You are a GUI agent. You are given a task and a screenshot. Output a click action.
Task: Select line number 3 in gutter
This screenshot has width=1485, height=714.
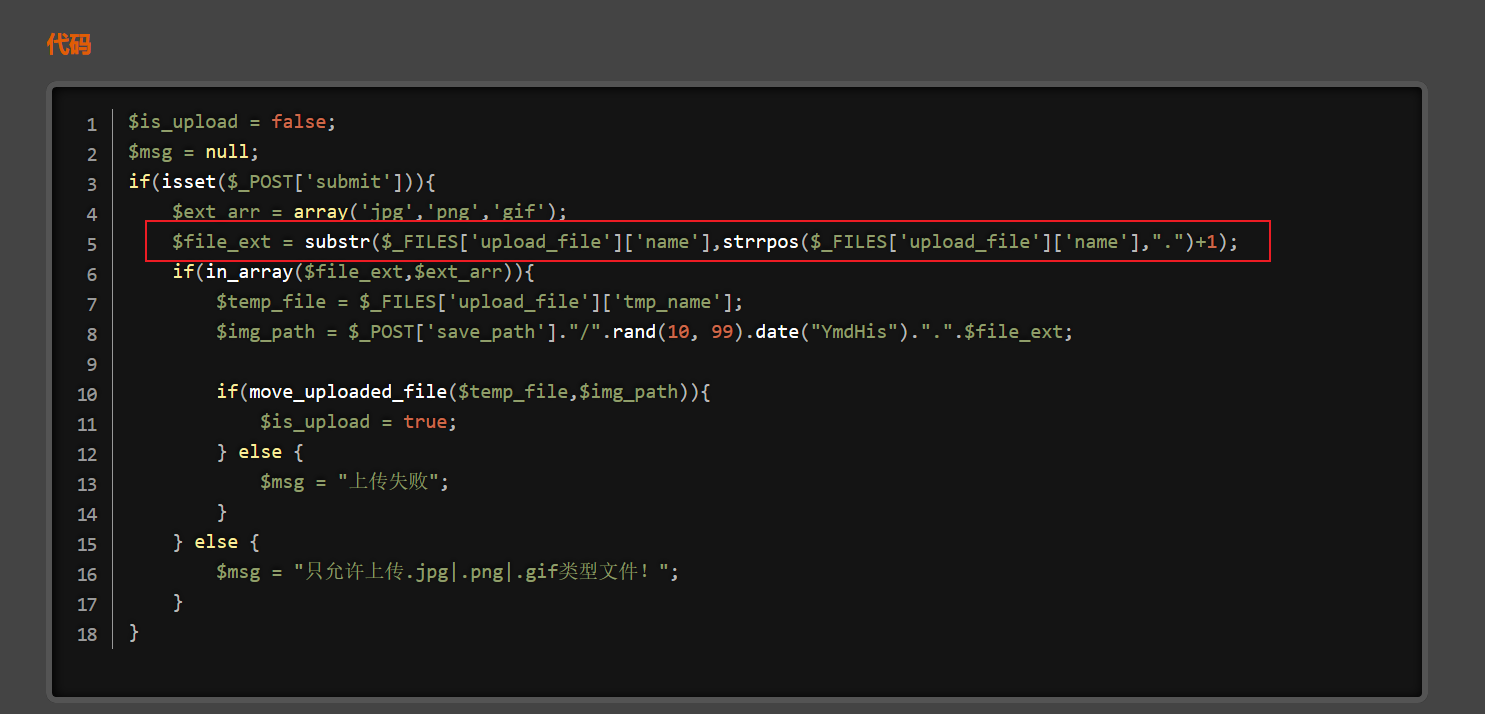(92, 184)
